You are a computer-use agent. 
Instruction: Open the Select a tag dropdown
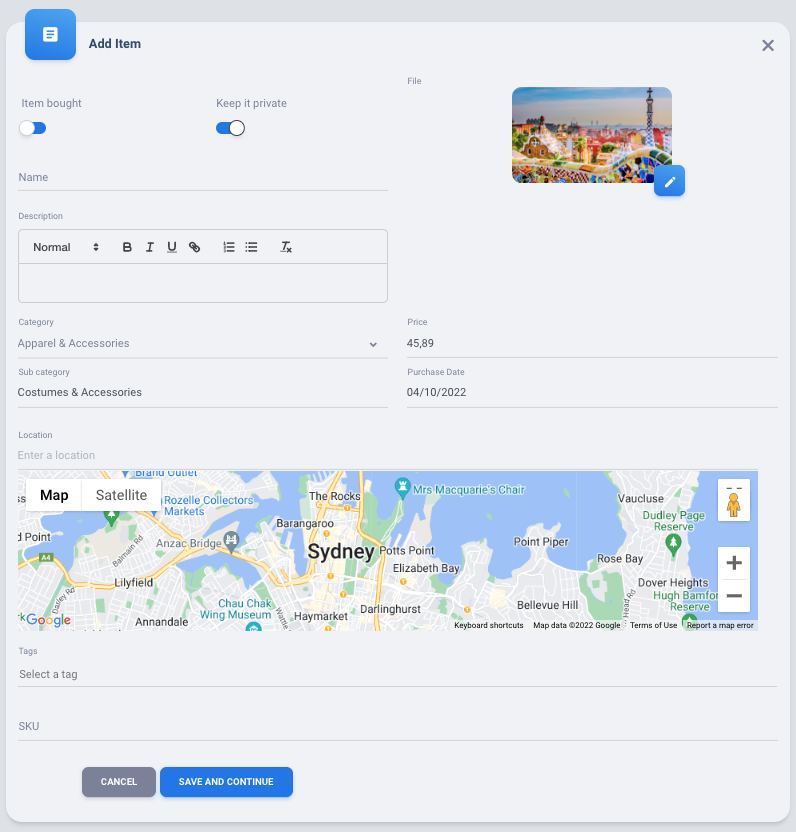(x=397, y=674)
